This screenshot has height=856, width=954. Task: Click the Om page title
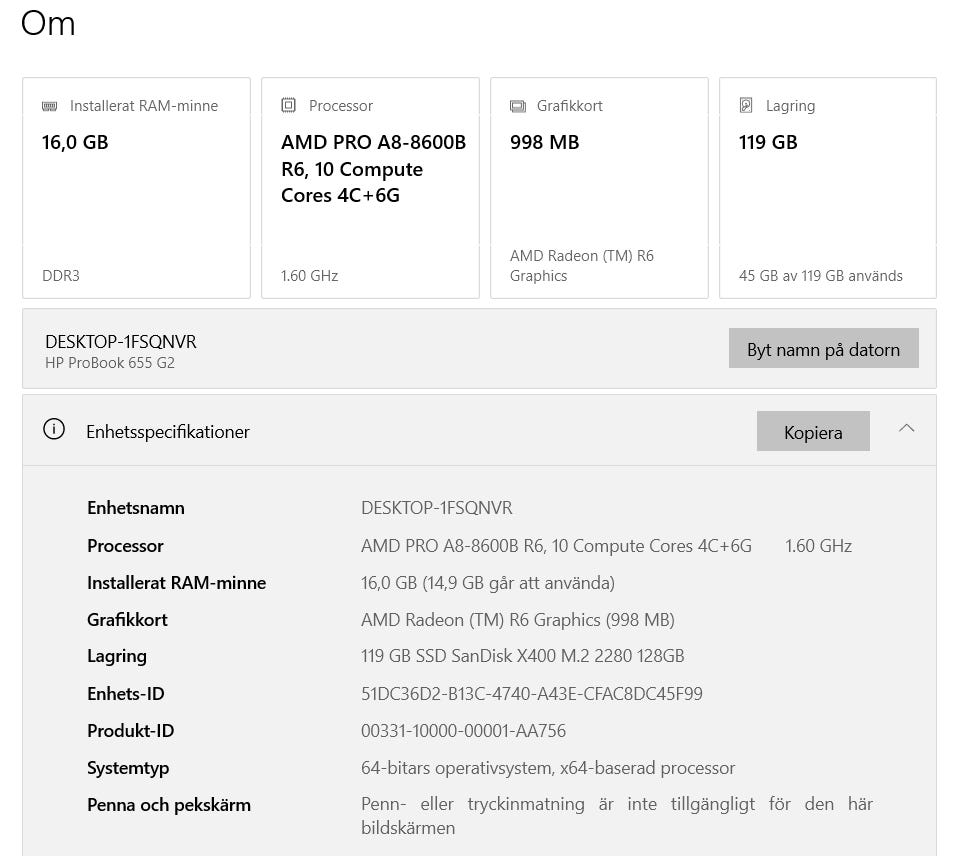[x=48, y=23]
